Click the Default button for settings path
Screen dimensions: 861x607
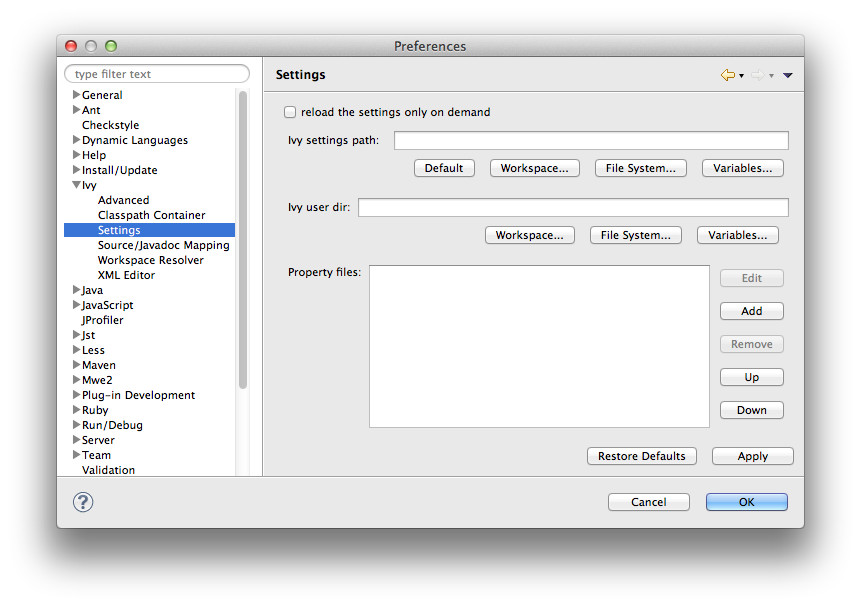pos(443,168)
